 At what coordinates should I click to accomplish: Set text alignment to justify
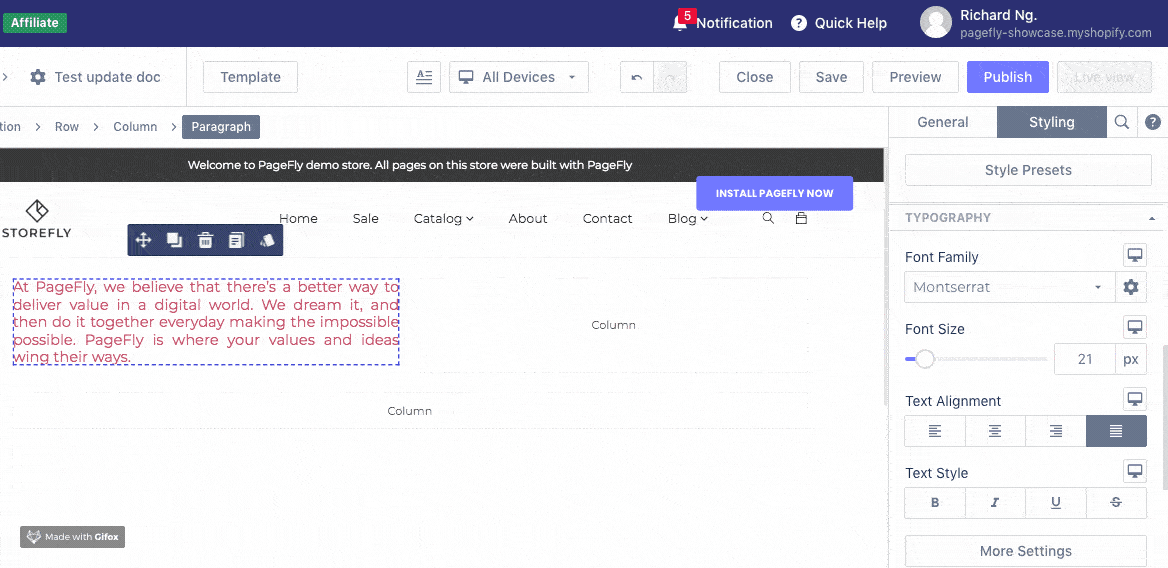tap(1116, 431)
